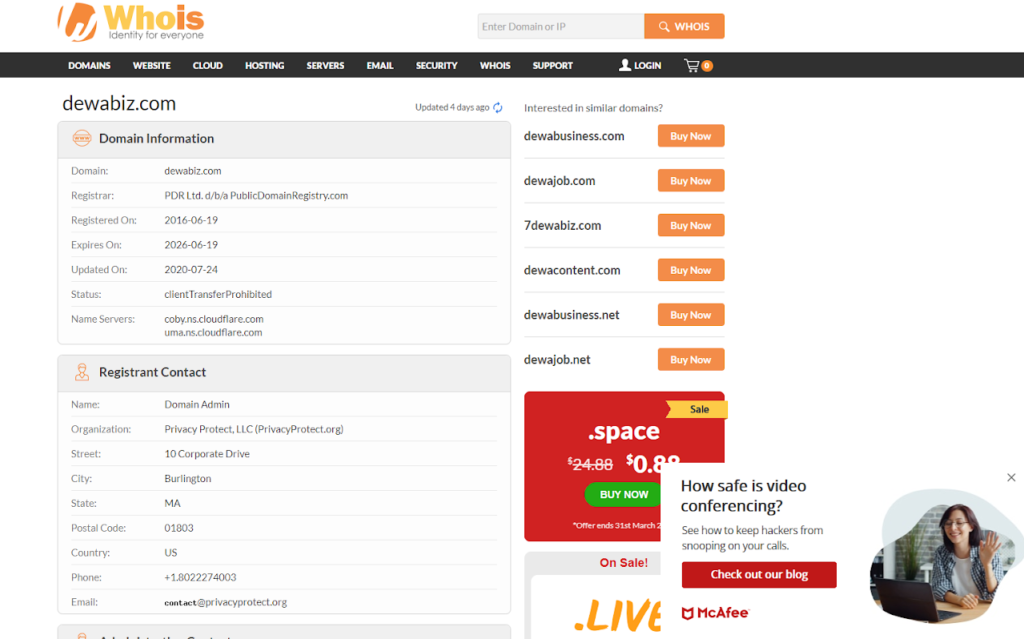
Task: Open the SUPPORT section
Action: 552,65
